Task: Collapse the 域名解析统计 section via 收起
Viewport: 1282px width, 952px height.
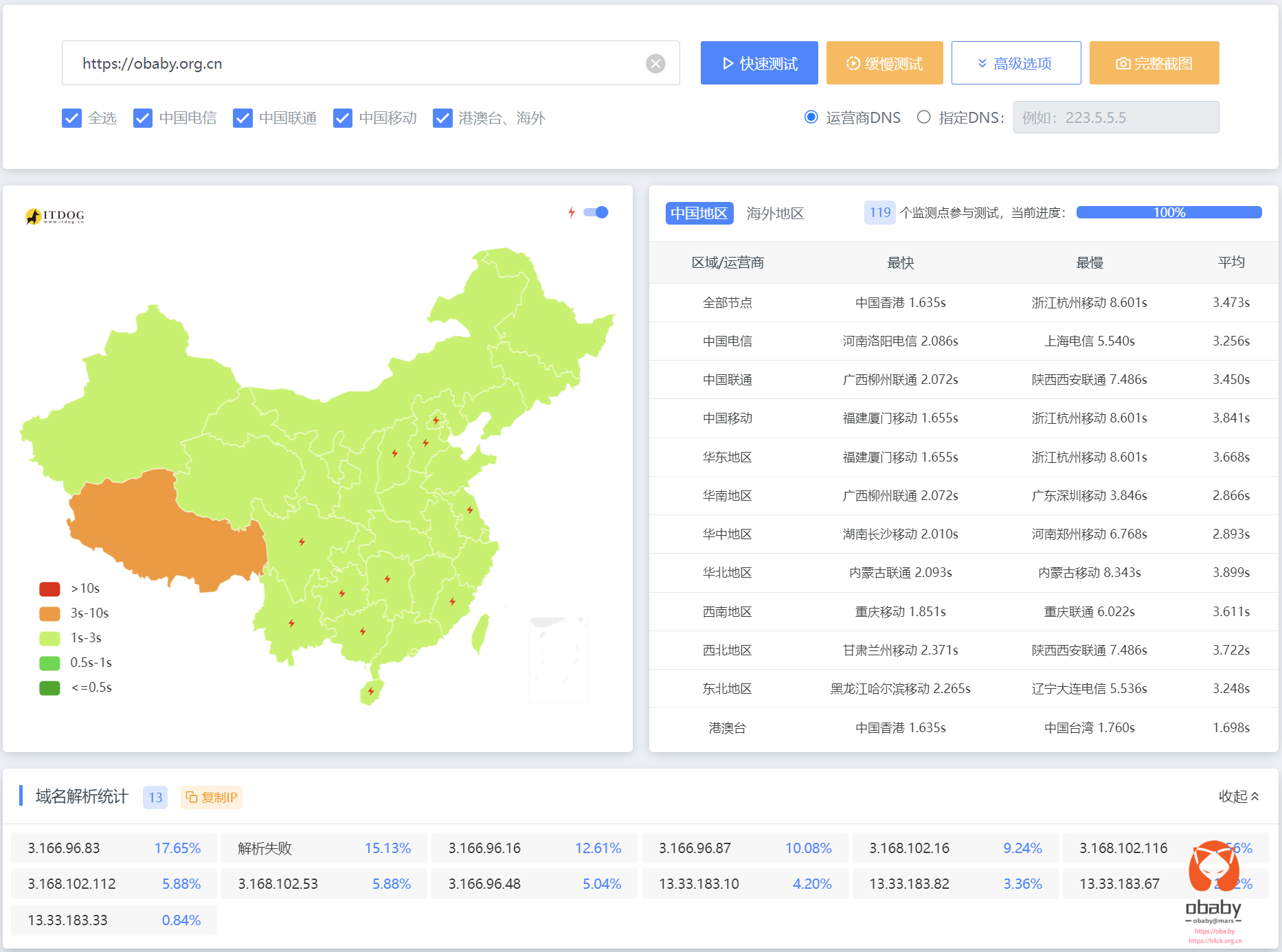Action: coord(1239,797)
